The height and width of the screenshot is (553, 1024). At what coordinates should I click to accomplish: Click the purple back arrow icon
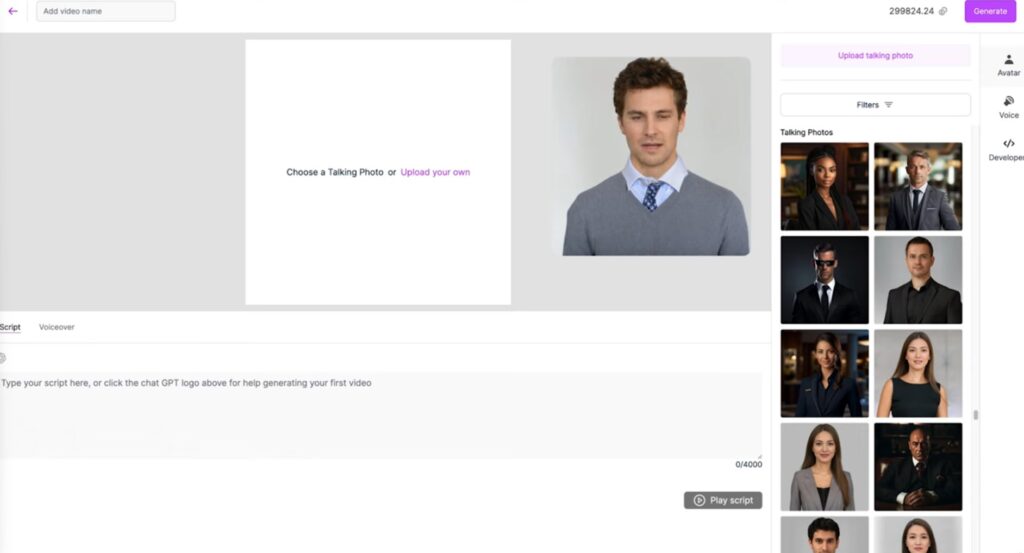13,11
